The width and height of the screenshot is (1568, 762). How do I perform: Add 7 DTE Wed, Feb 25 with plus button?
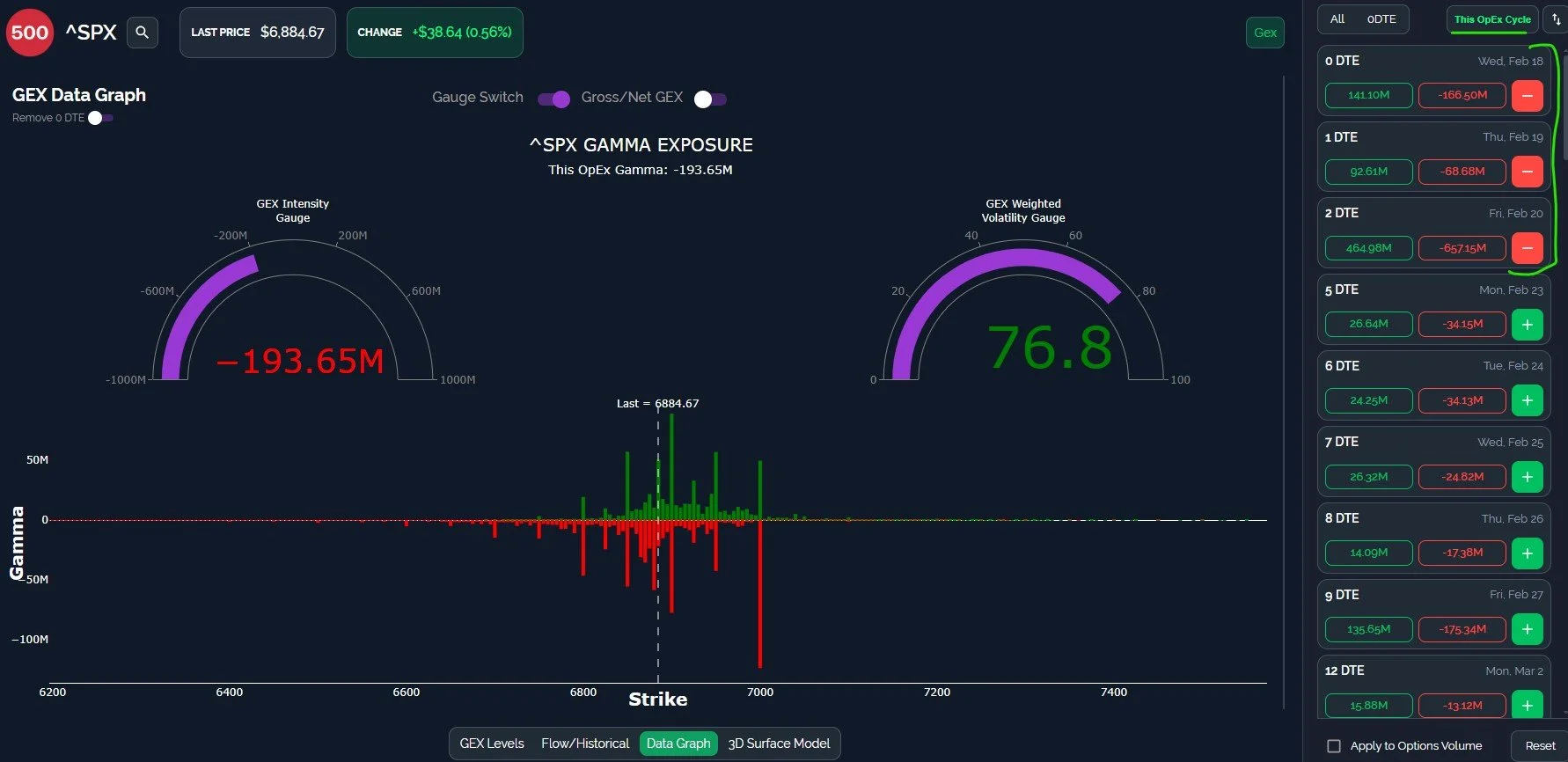tap(1528, 477)
